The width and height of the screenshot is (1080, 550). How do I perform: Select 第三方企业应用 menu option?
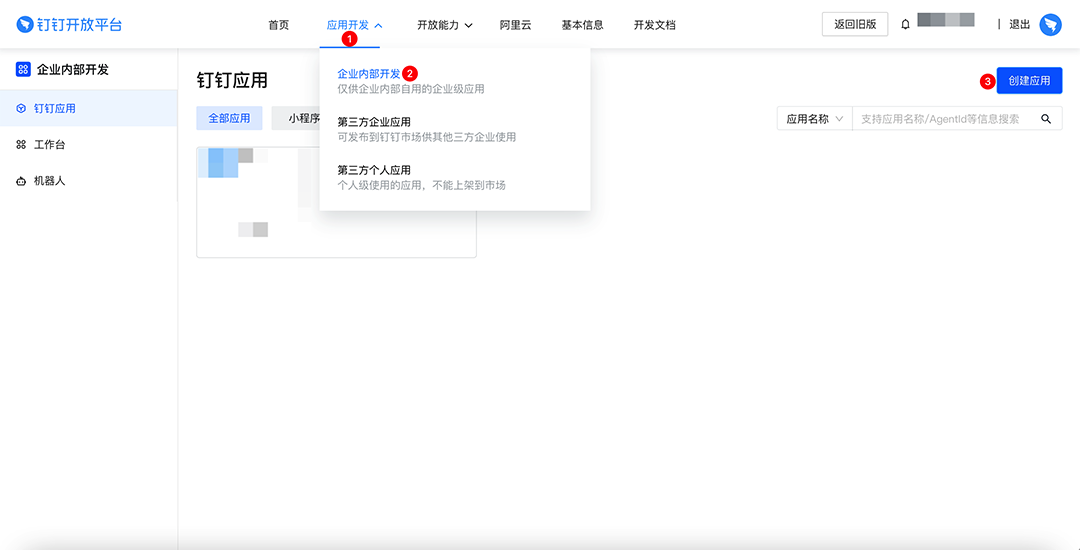click(x=374, y=122)
